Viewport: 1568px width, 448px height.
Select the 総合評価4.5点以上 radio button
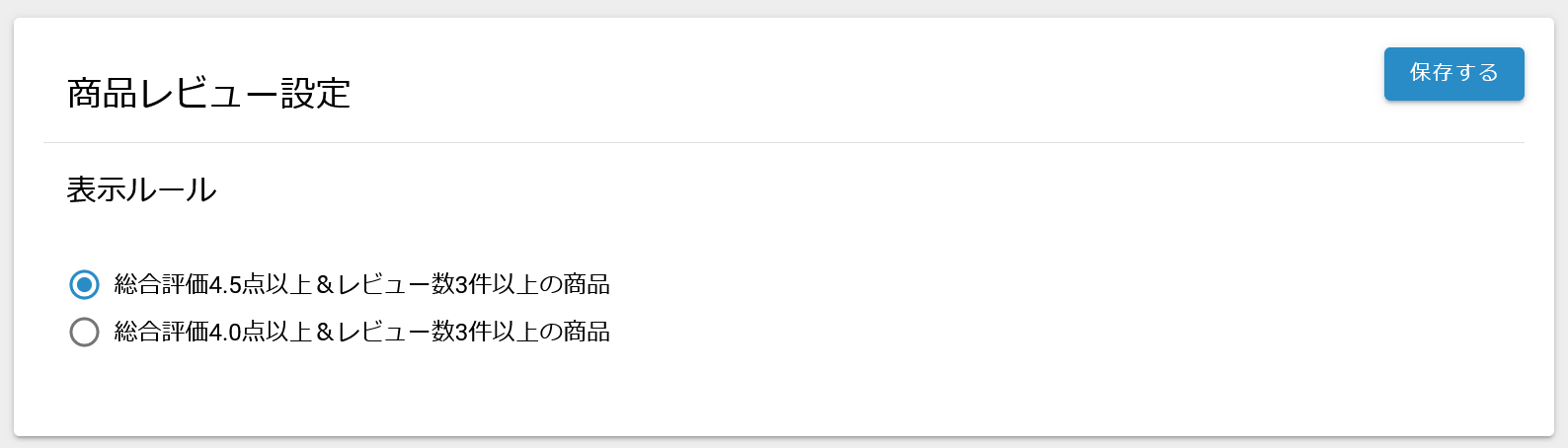[85, 285]
